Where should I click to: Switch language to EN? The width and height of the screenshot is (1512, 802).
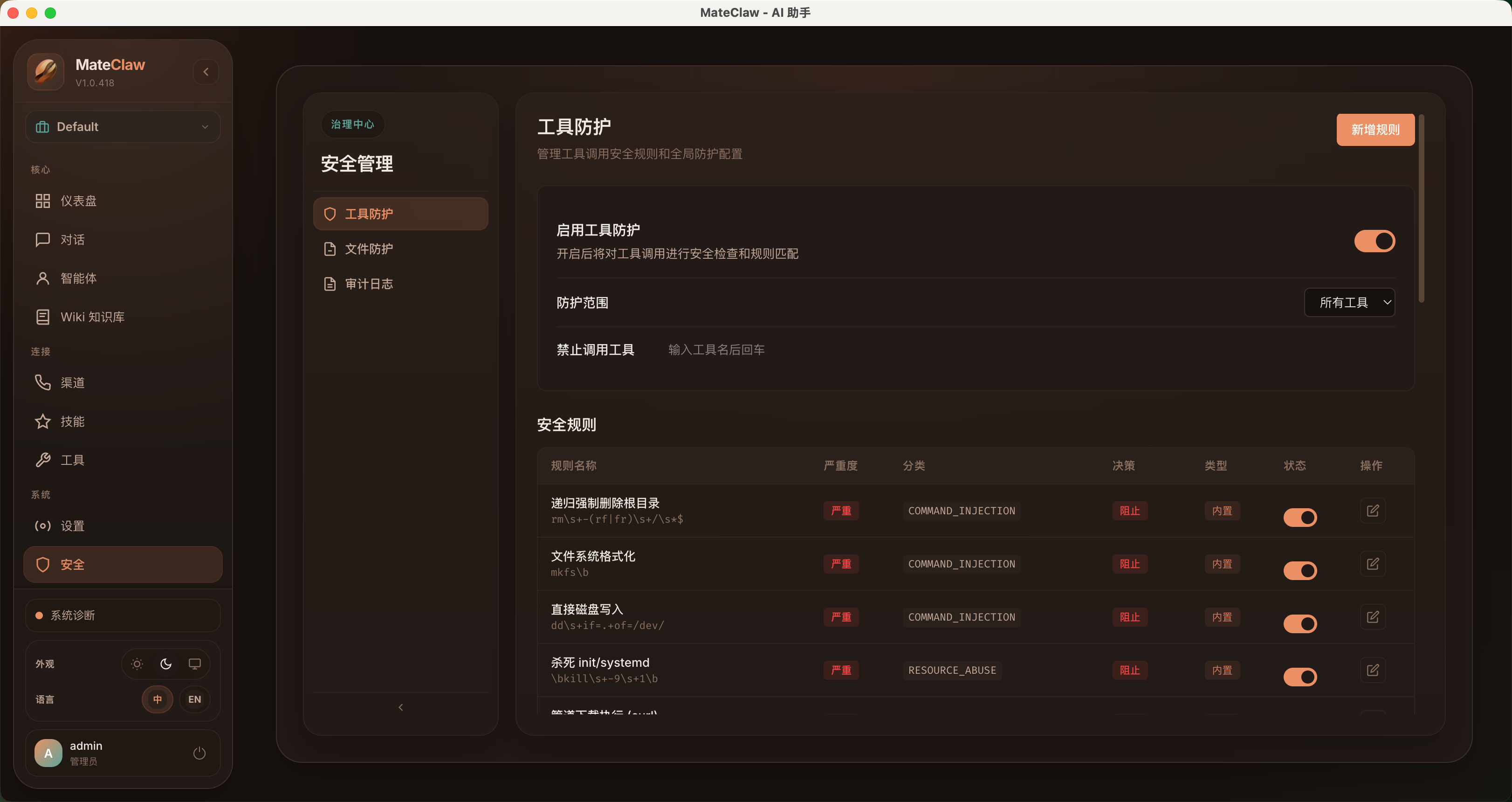click(x=194, y=699)
